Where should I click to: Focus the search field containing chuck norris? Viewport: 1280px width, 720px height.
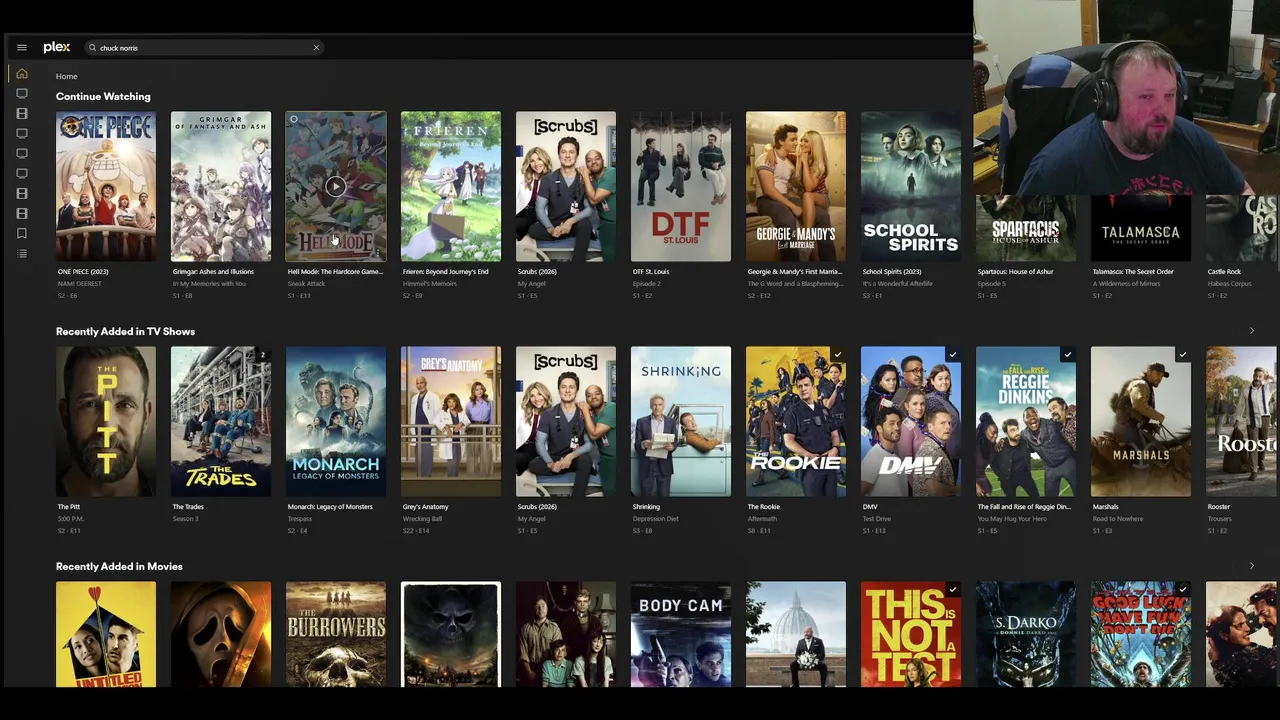coord(204,47)
